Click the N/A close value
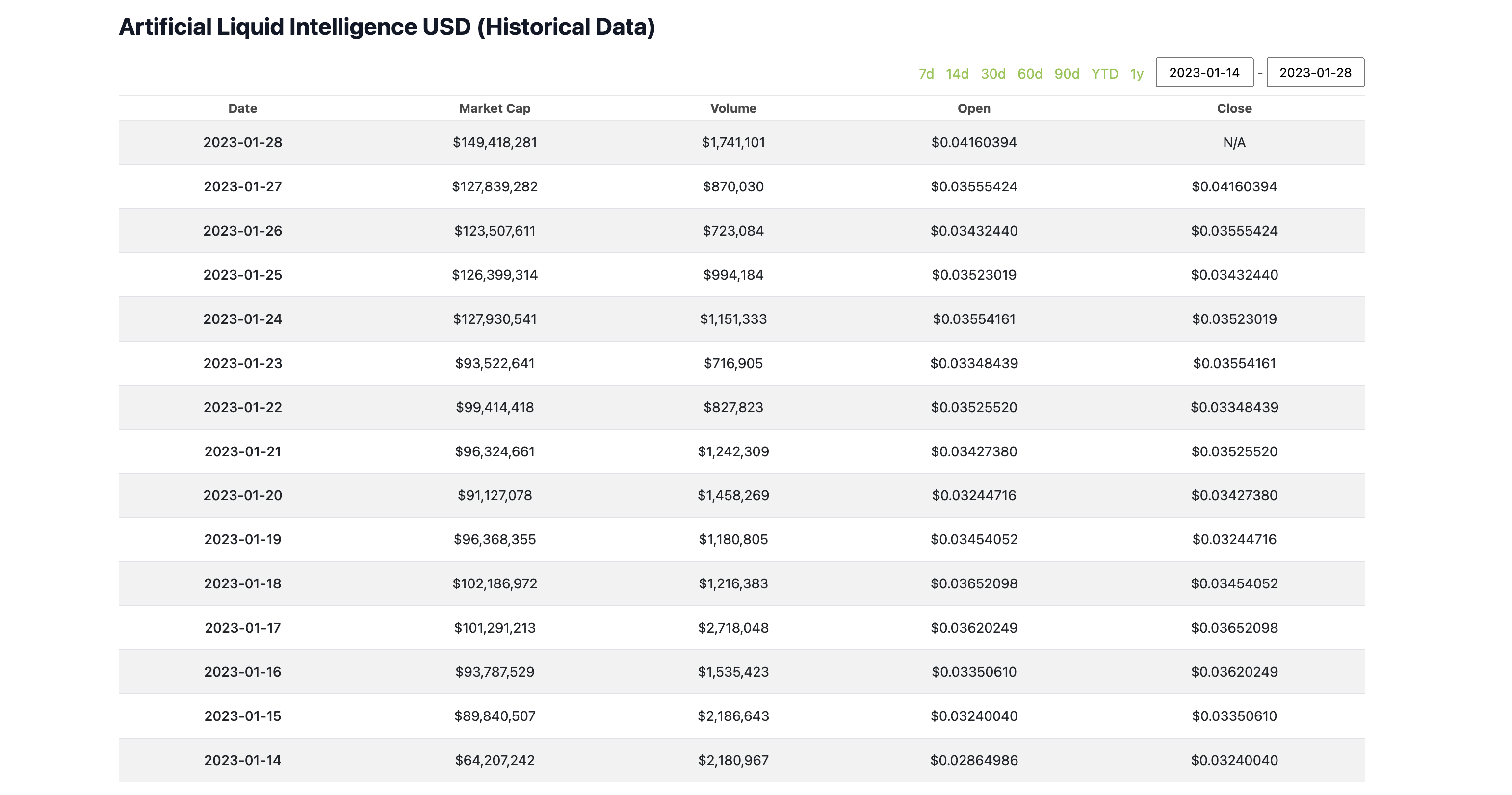This screenshot has height=795, width=1512. tap(1234, 143)
